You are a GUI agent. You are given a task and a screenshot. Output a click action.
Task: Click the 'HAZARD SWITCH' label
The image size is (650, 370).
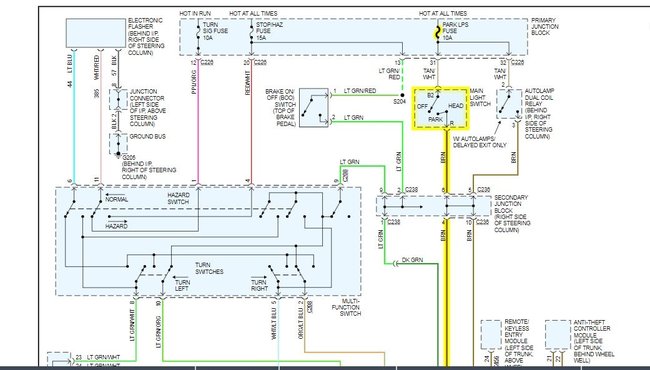178,198
